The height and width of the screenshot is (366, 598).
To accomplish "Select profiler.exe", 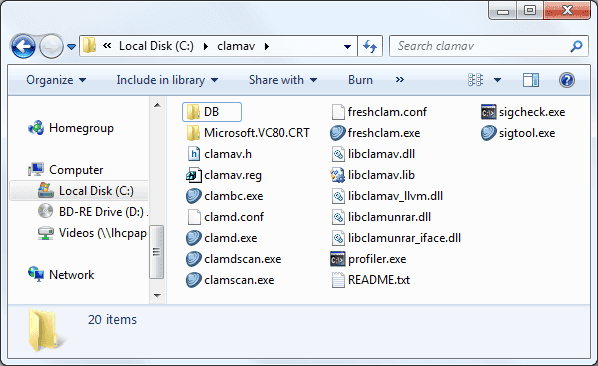I will click(x=368, y=259).
